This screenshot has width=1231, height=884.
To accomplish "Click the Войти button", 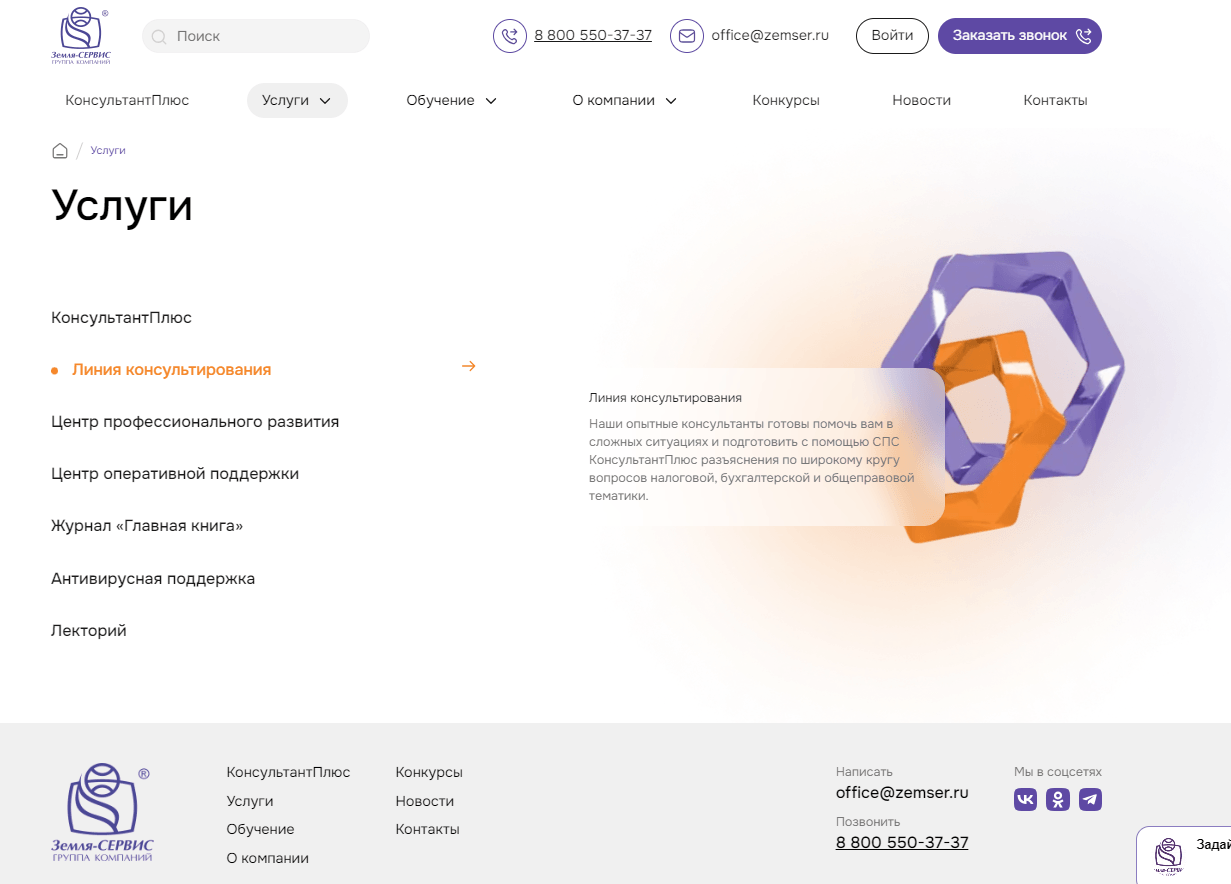I will point(892,36).
